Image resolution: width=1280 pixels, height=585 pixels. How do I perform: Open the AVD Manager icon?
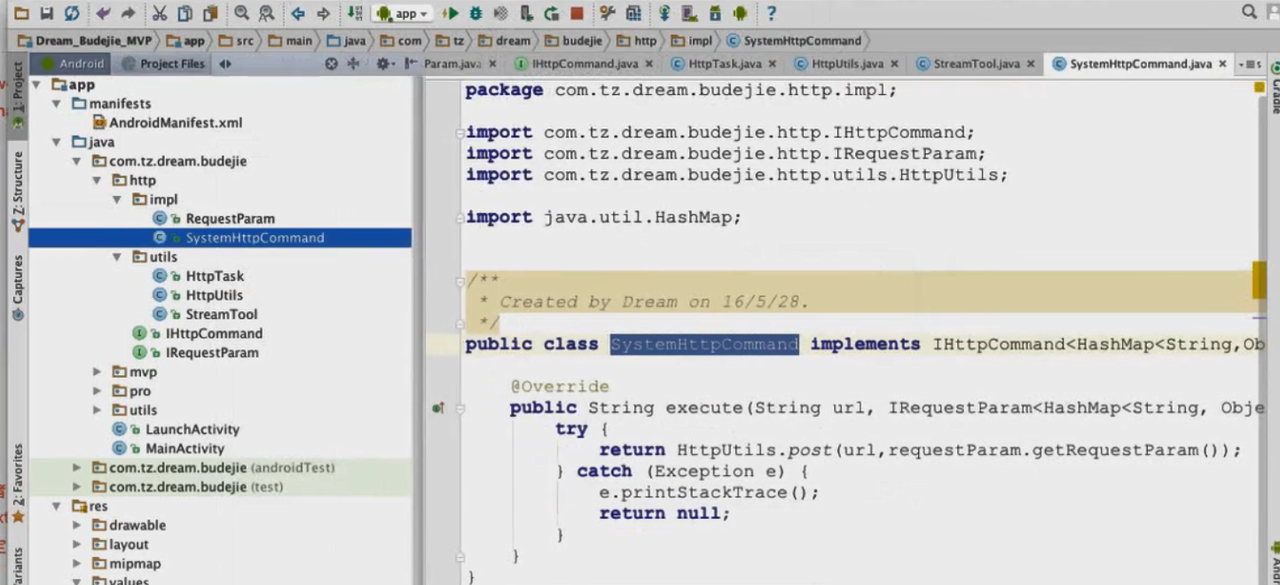[x=690, y=14]
